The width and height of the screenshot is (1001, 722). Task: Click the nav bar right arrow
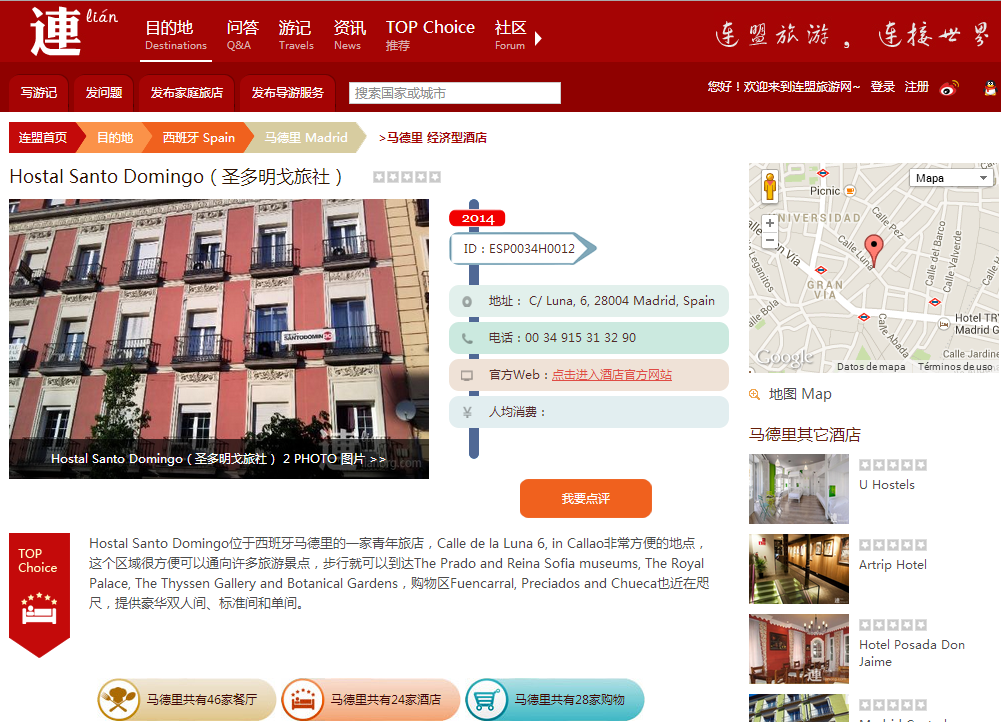(x=538, y=38)
